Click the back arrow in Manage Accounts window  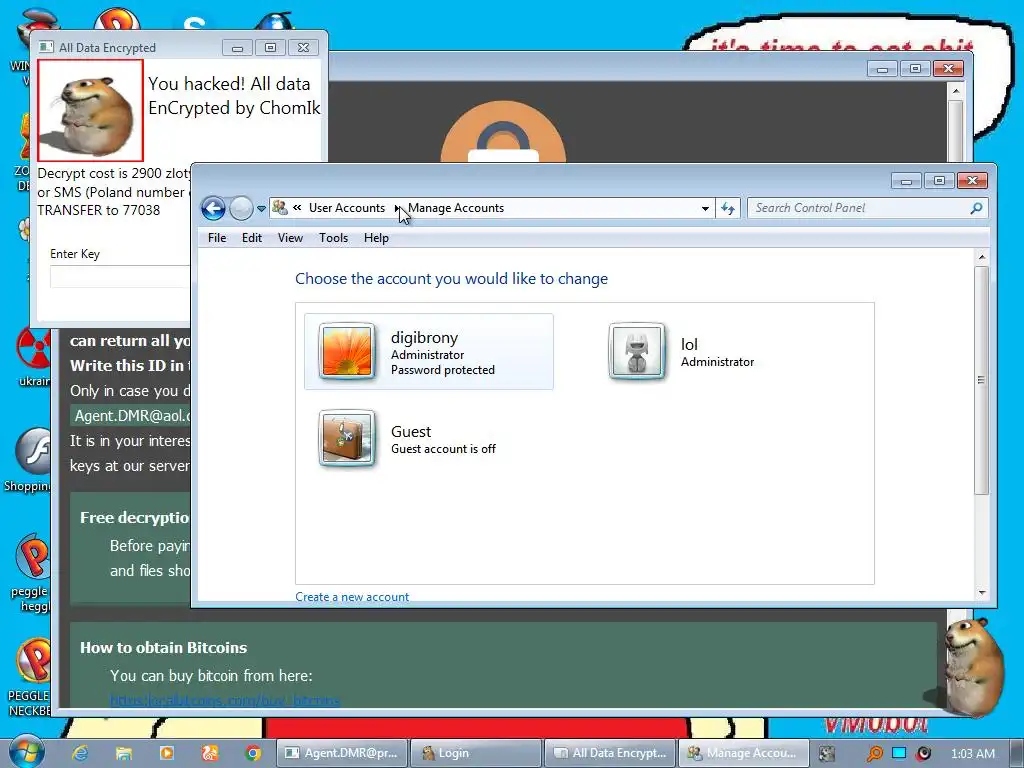point(213,208)
